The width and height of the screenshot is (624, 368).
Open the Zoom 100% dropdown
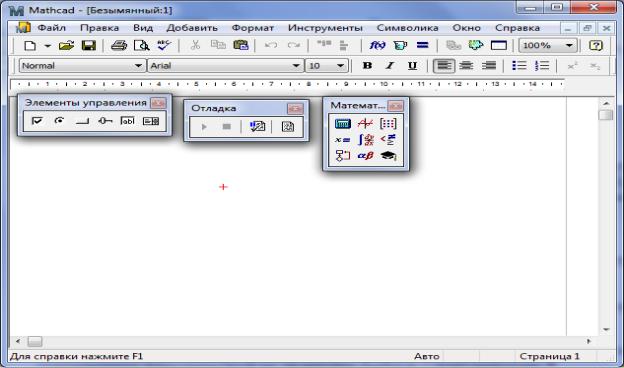click(x=569, y=46)
